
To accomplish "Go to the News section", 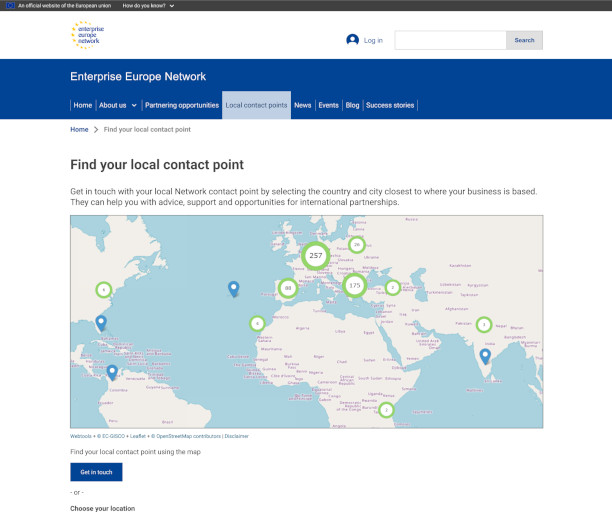I will click(x=302, y=105).
